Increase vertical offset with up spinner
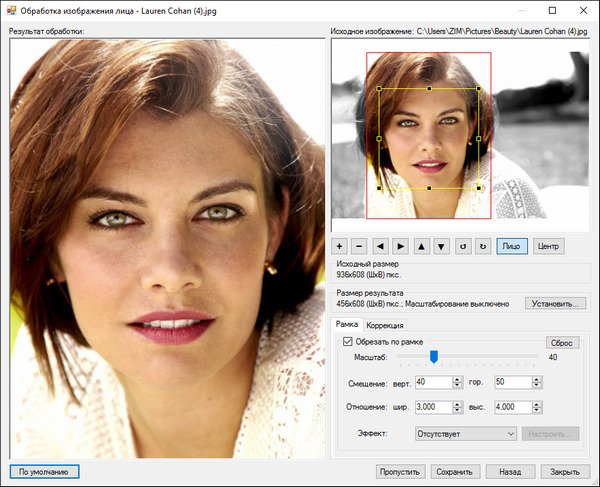Screen dimensions: 600x487 coord(457,379)
